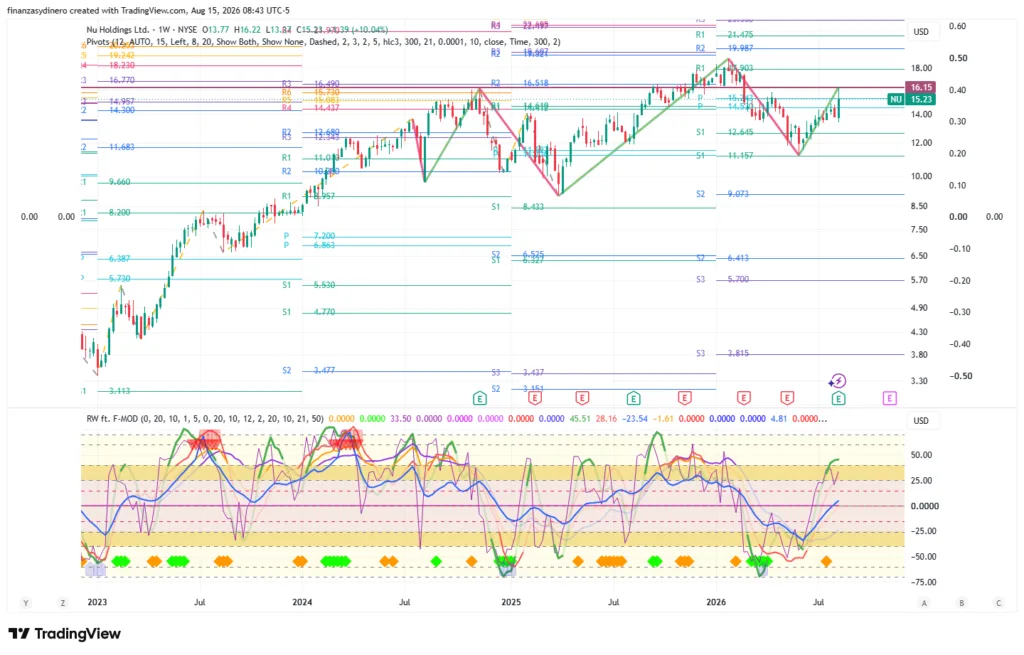The image size is (1024, 655).
Task: Click the round B button on time axis
Action: (x=961, y=603)
